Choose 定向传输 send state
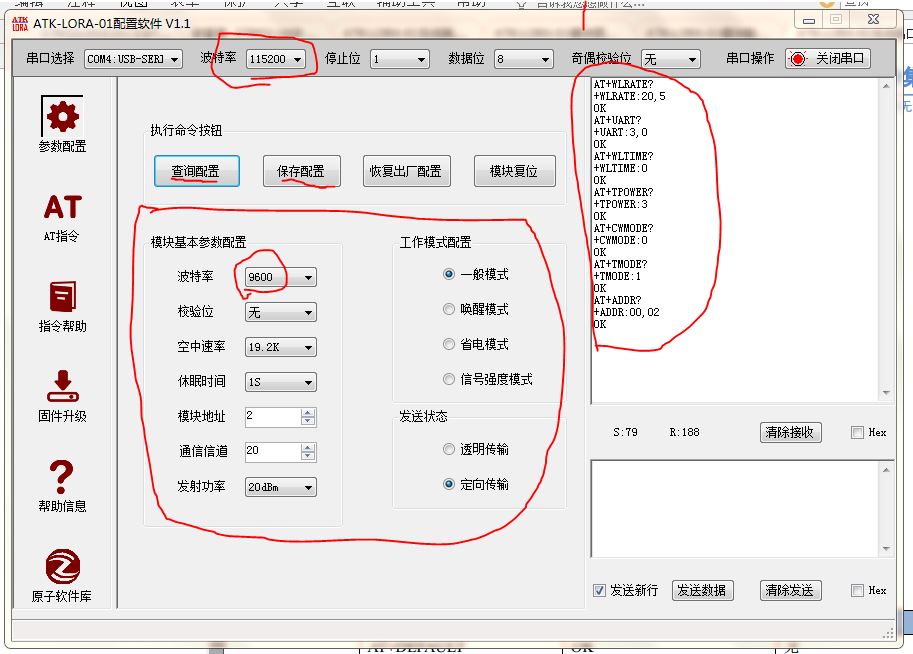The height and width of the screenshot is (654, 913). [448, 484]
